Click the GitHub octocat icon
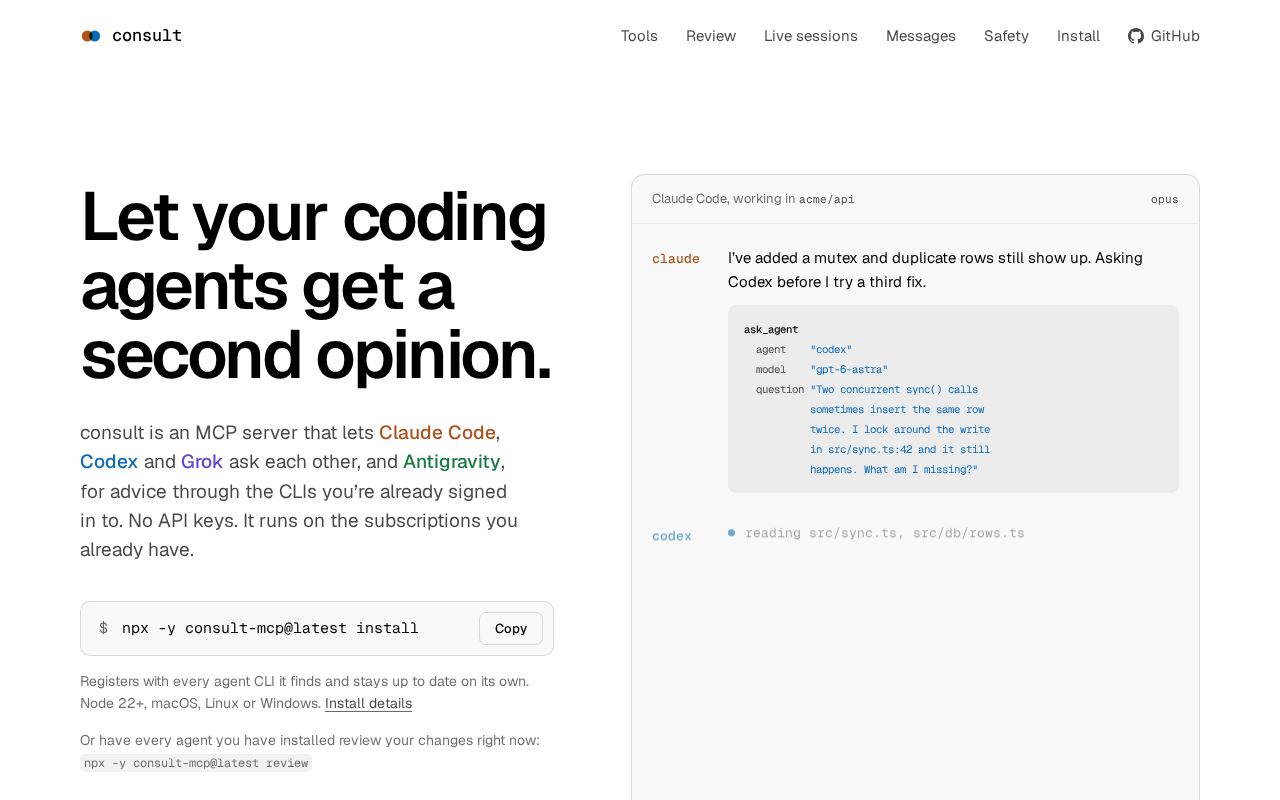 click(x=1136, y=36)
